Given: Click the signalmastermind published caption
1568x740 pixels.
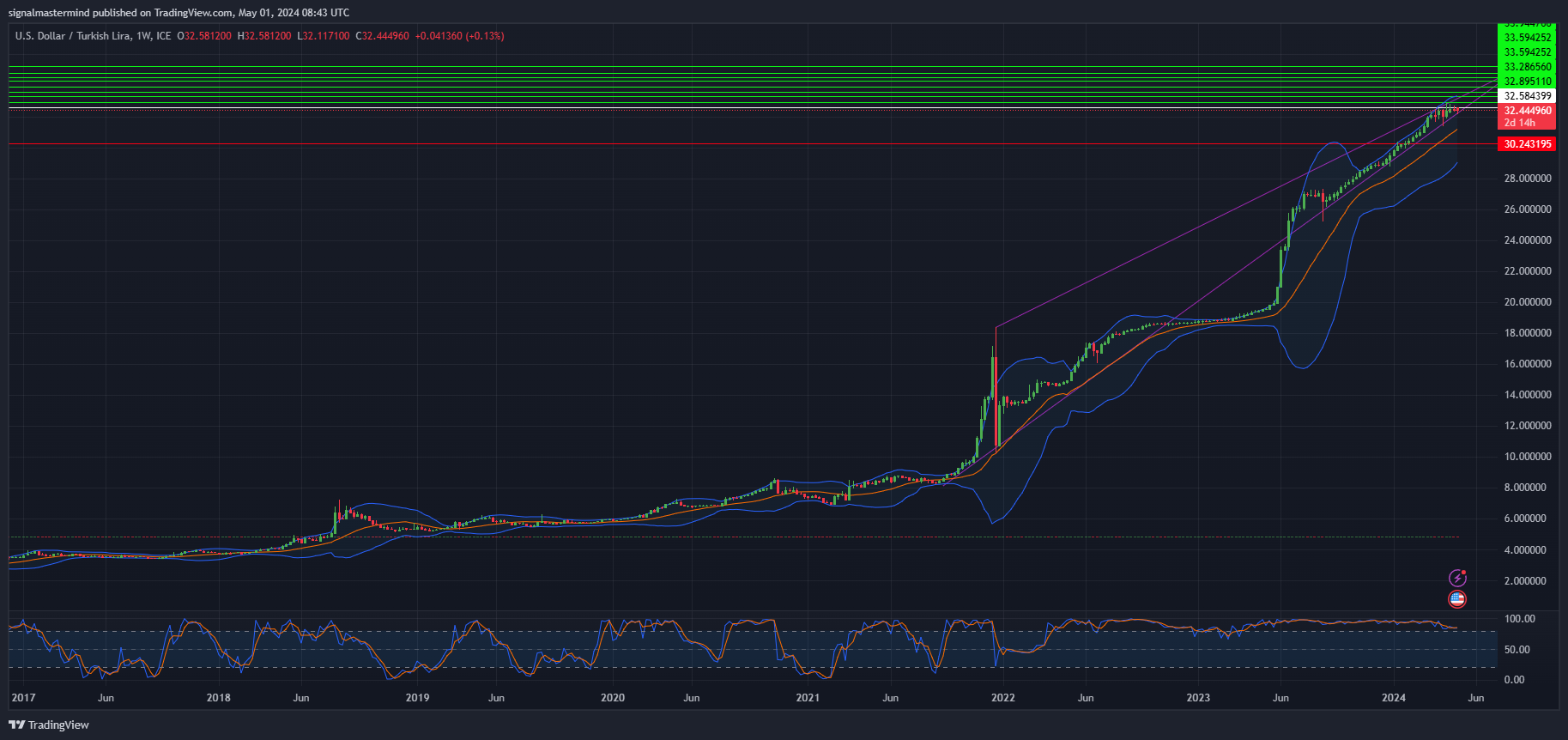Looking at the screenshot, I should point(179,13).
